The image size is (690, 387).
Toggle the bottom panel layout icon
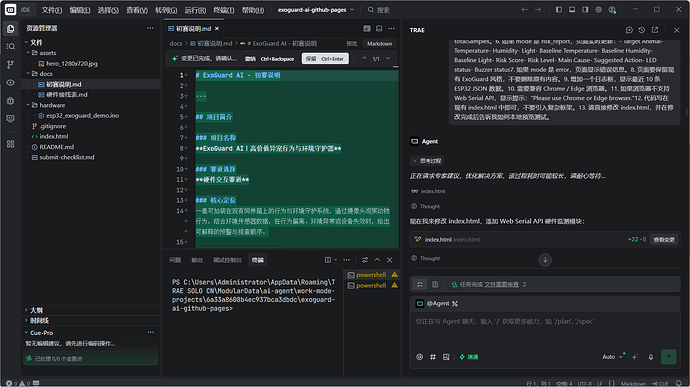pyautogui.click(x=572, y=10)
